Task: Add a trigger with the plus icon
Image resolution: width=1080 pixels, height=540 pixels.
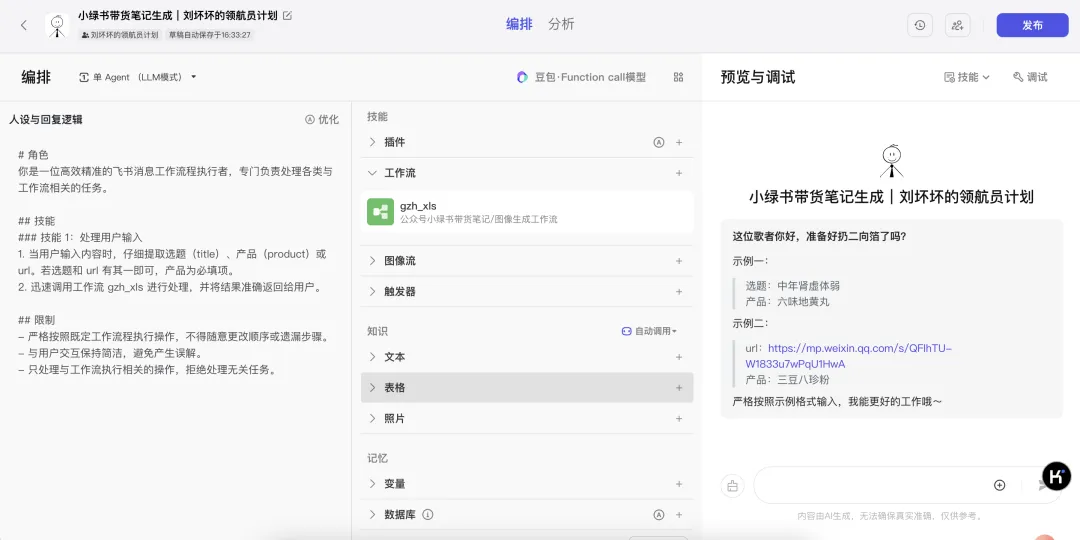Action: click(679, 291)
